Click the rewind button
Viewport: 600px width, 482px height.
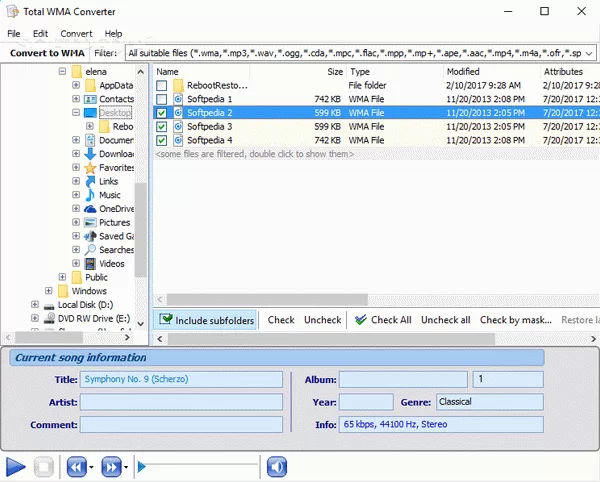coord(75,466)
